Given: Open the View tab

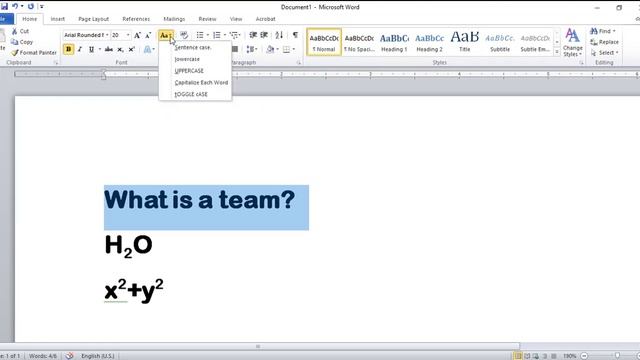Looking at the screenshot, I should tap(236, 19).
